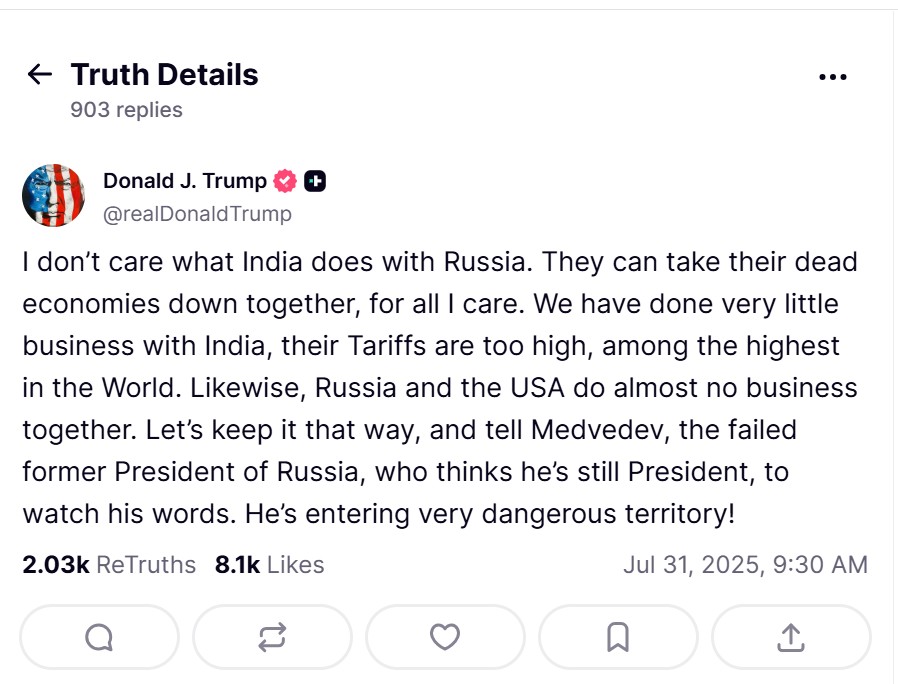
Task: Like the post with the heart icon
Action: [444, 637]
